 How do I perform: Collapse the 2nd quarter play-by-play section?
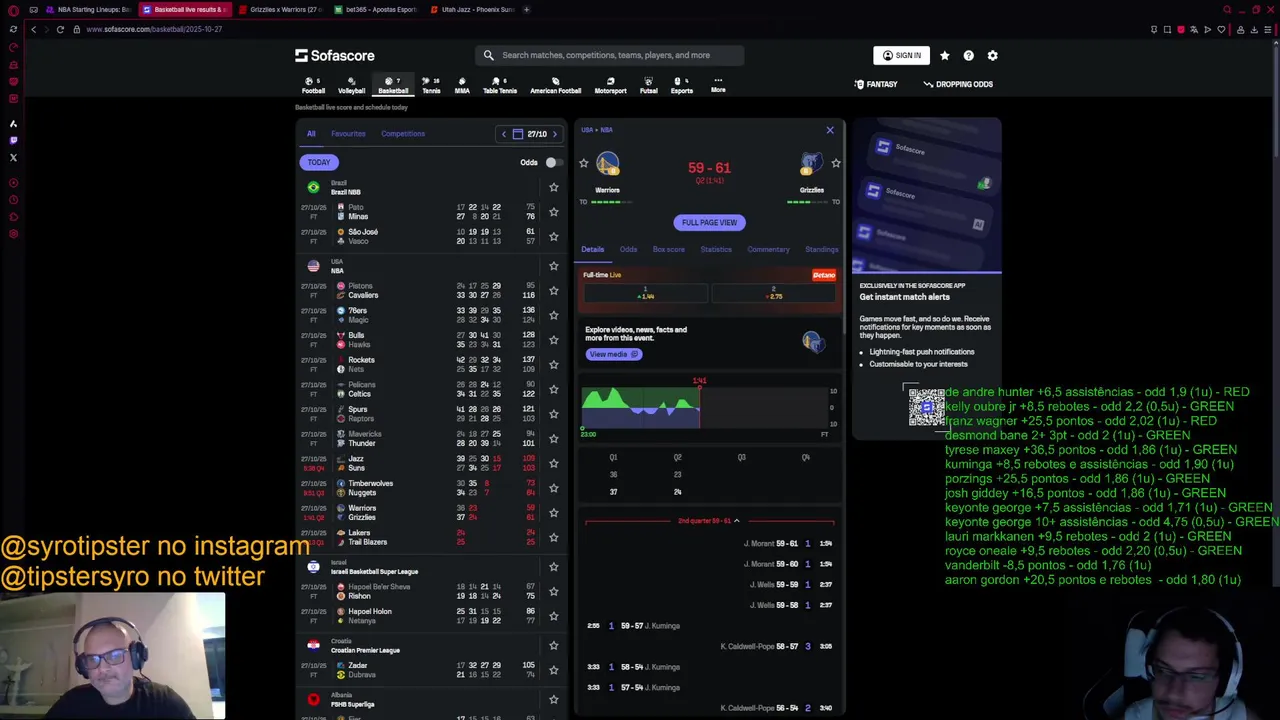709,521
